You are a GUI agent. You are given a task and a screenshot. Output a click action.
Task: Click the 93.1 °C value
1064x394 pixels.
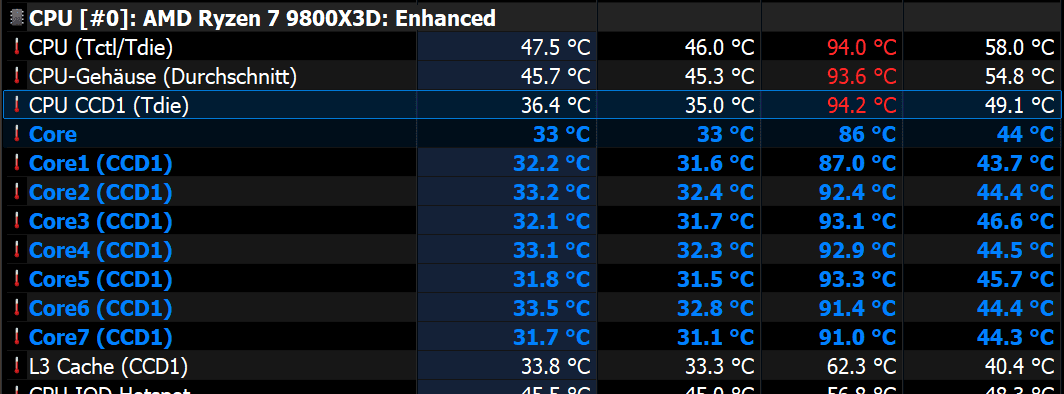pyautogui.click(x=858, y=222)
